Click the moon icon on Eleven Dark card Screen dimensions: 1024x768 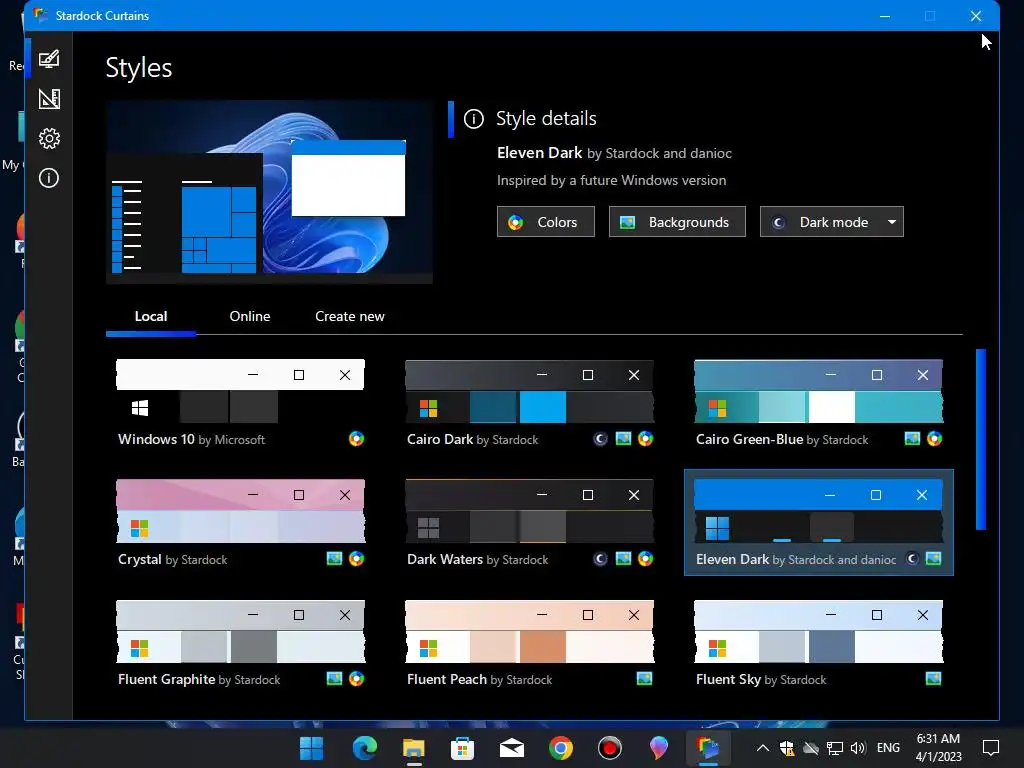pyautogui.click(x=912, y=559)
